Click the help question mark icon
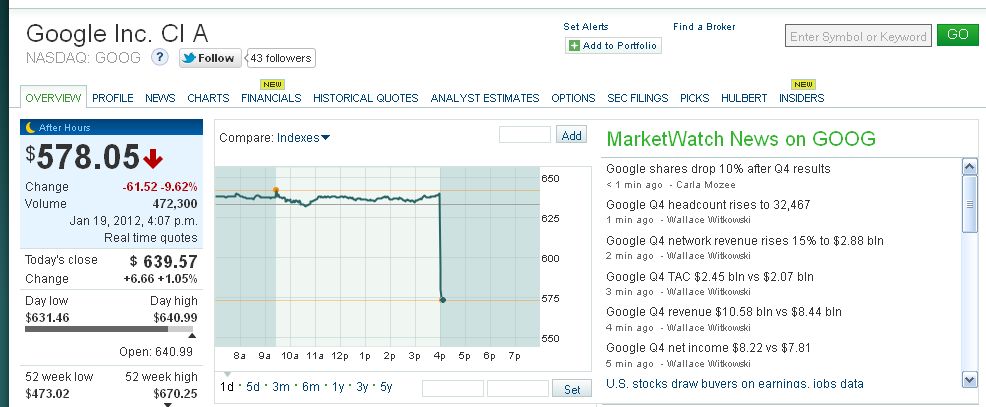This screenshot has width=986, height=407. pyautogui.click(x=159, y=57)
